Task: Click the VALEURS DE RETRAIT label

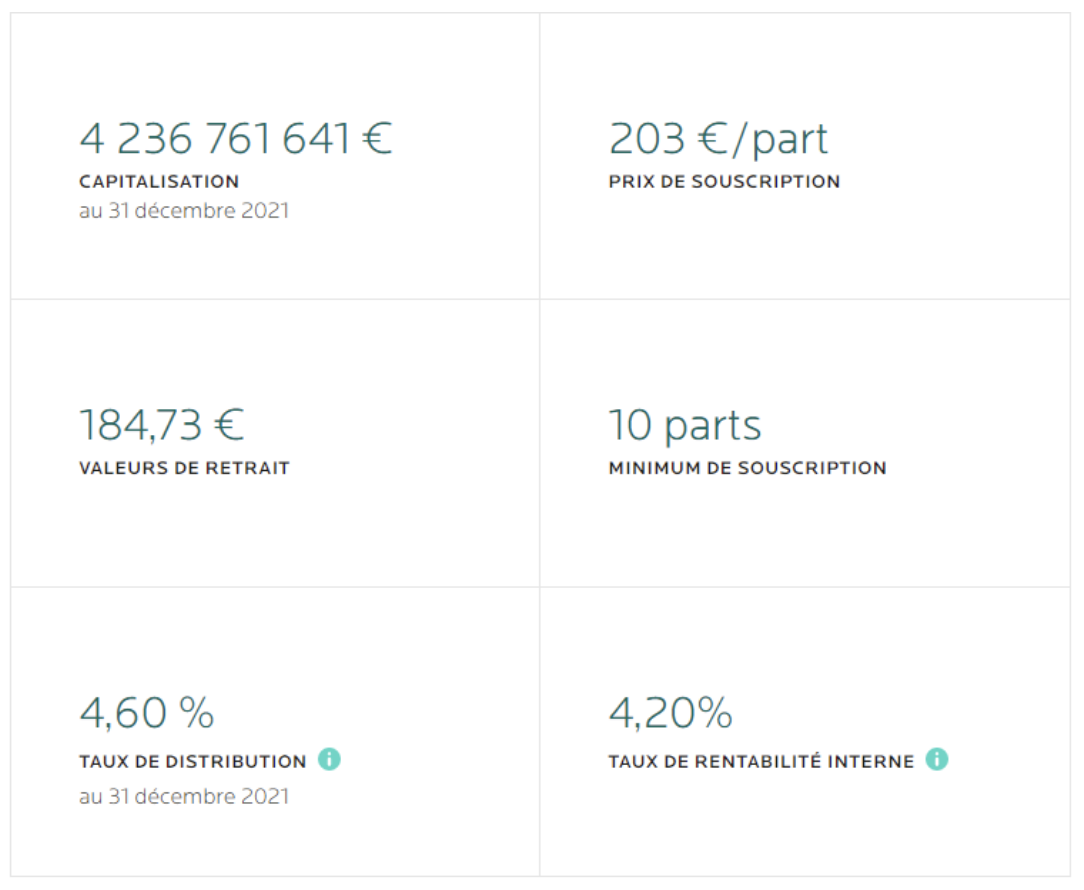Action: click(x=185, y=468)
